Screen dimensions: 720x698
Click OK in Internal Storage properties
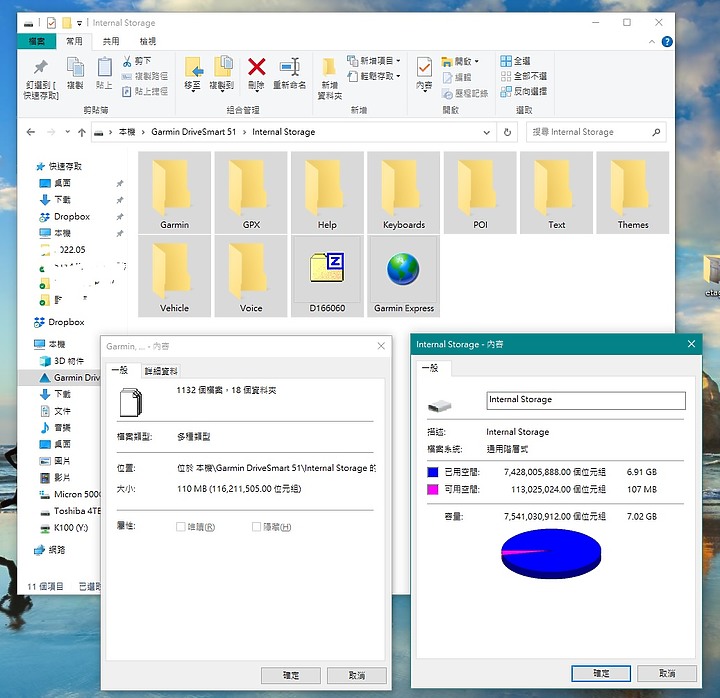point(601,674)
